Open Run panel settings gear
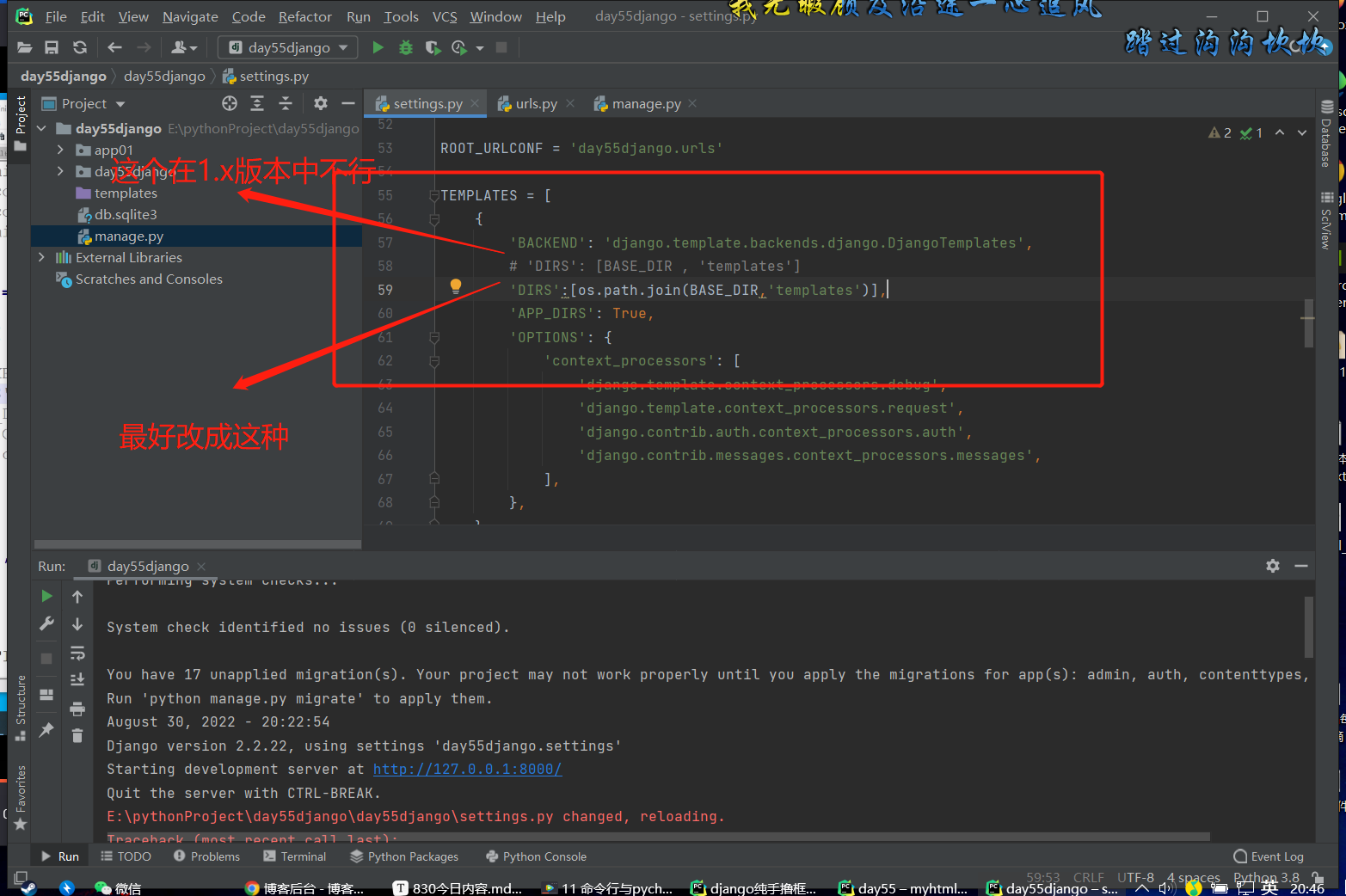 tap(1273, 566)
